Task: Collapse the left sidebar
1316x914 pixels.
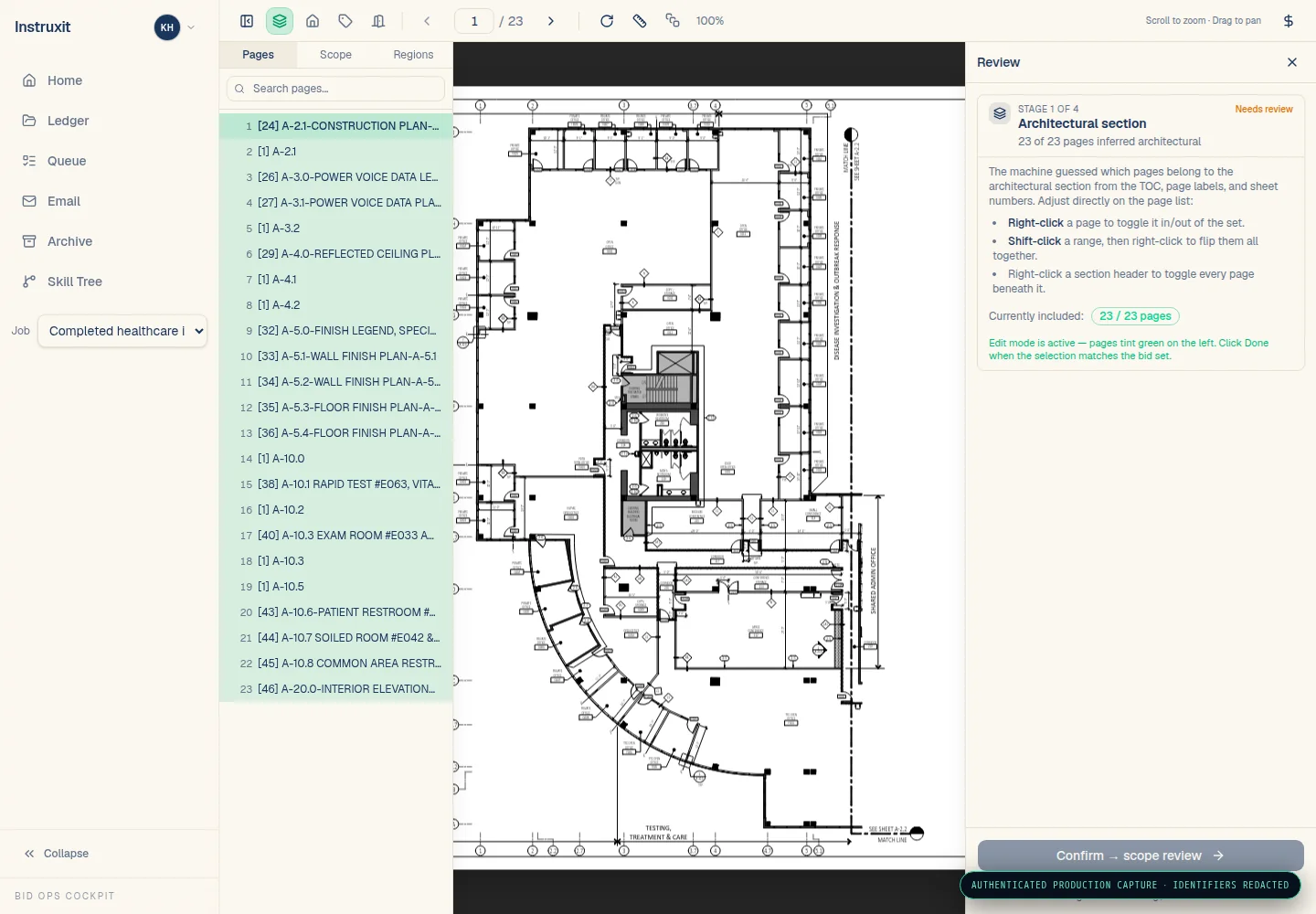Action: 57,854
